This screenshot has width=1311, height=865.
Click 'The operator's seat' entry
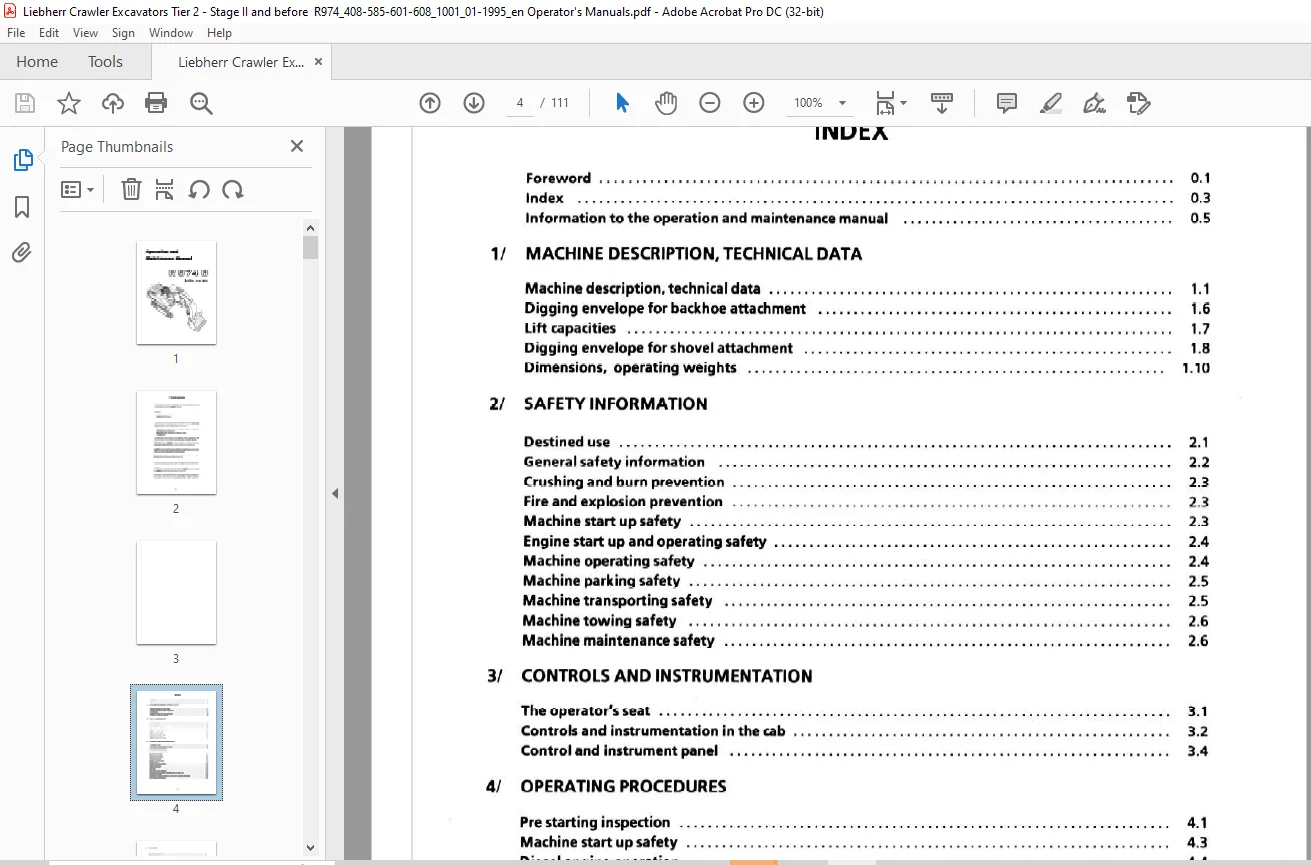[x=585, y=711]
